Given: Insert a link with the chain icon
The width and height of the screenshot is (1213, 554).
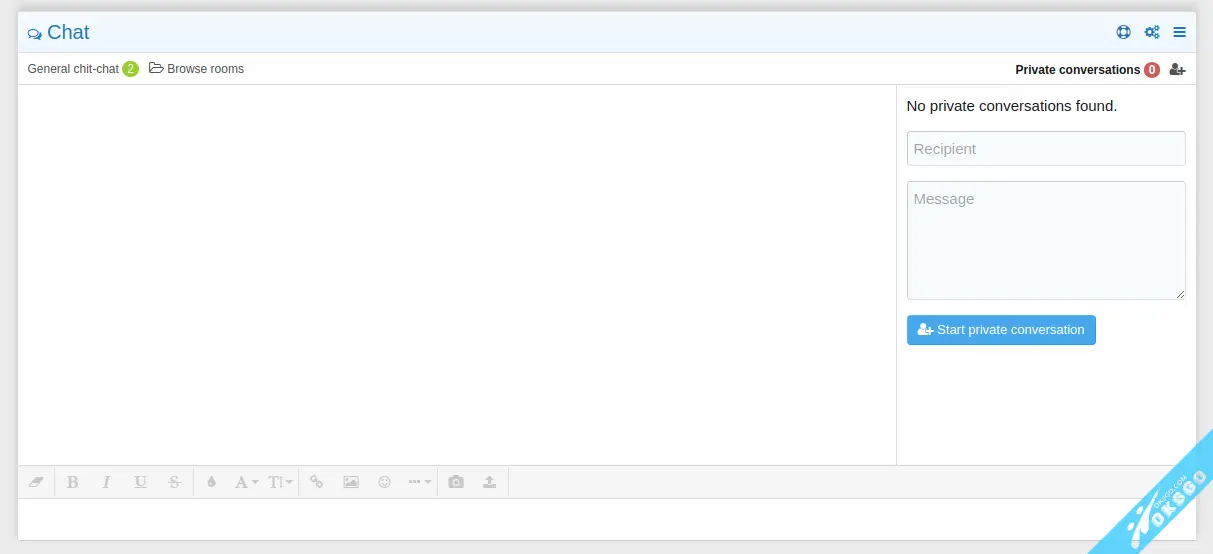Looking at the screenshot, I should tap(316, 482).
